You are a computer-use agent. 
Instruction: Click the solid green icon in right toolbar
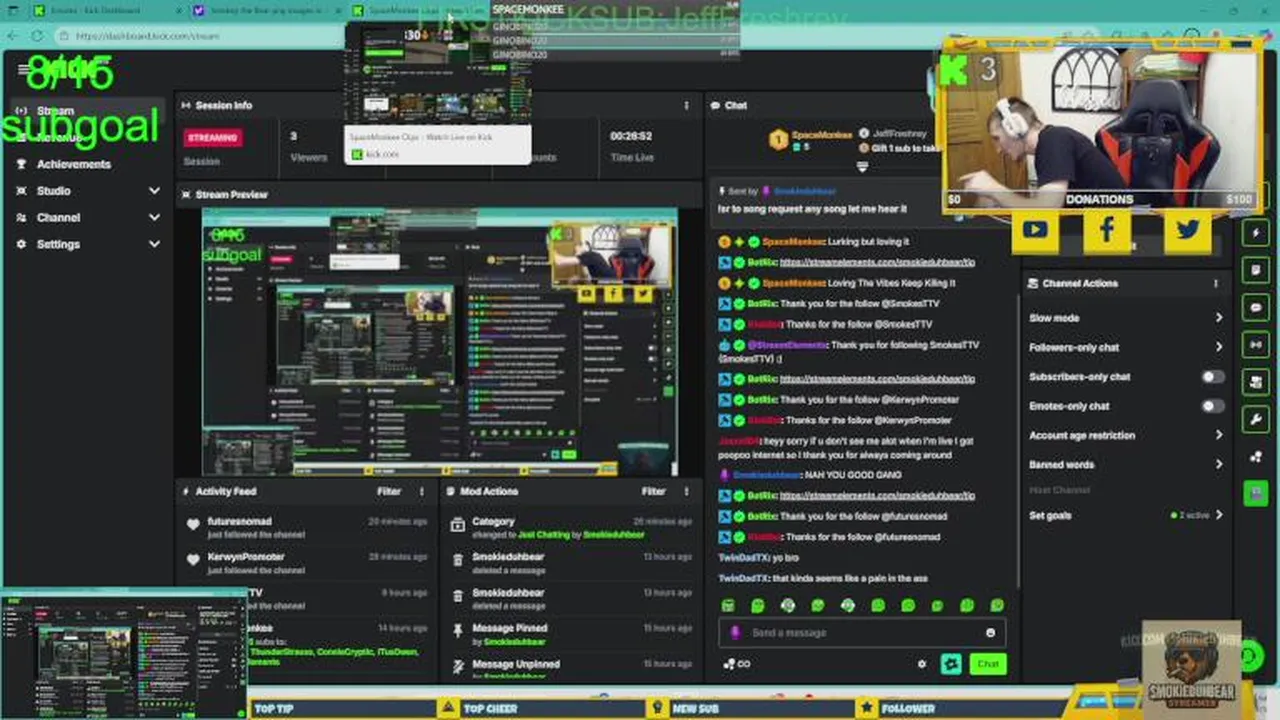[x=1256, y=494]
